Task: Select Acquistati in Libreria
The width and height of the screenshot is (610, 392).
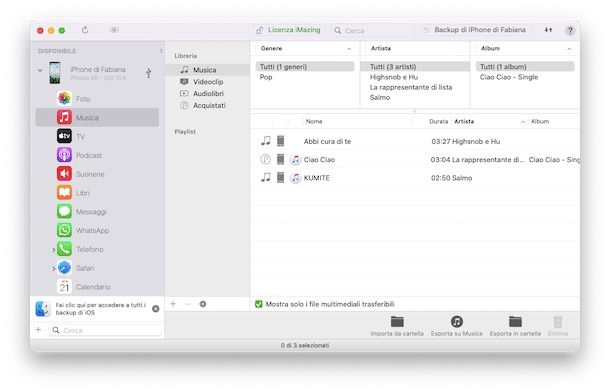Action: pyautogui.click(x=207, y=105)
